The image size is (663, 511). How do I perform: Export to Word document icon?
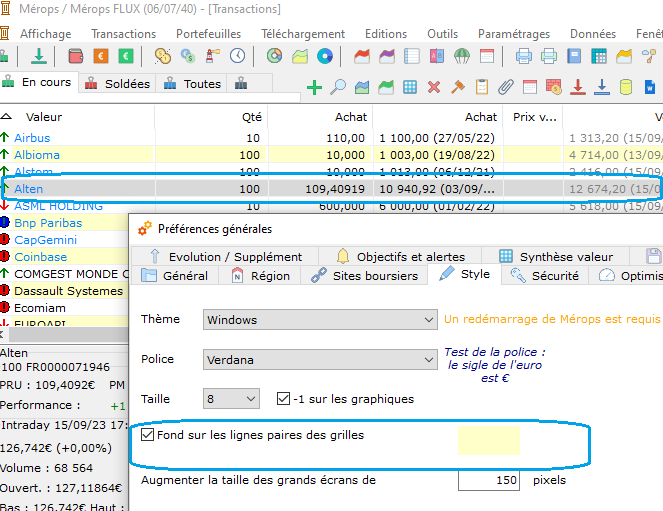650,87
